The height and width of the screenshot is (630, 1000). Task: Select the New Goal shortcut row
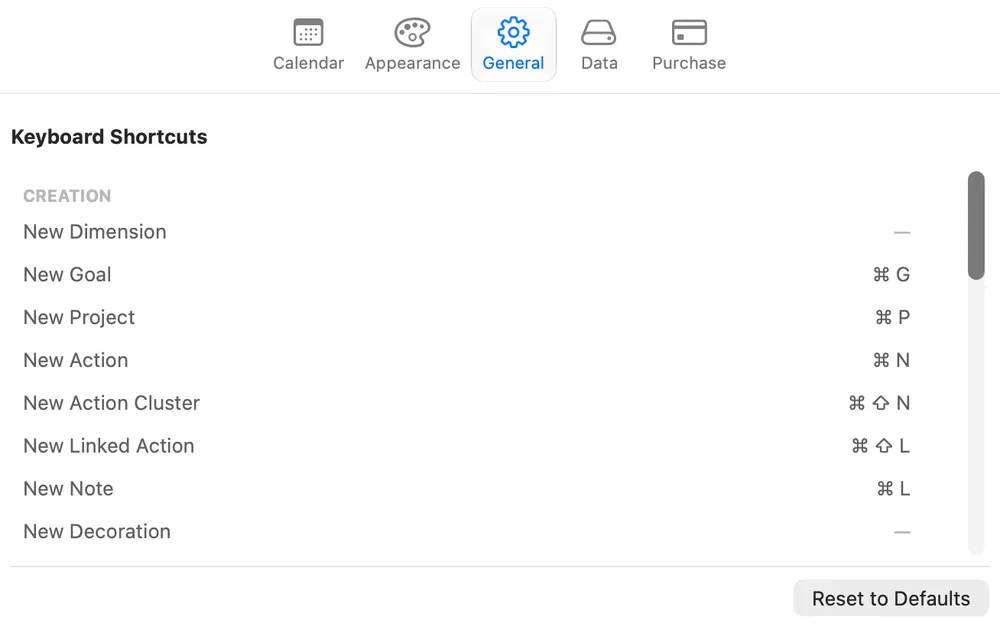point(467,275)
